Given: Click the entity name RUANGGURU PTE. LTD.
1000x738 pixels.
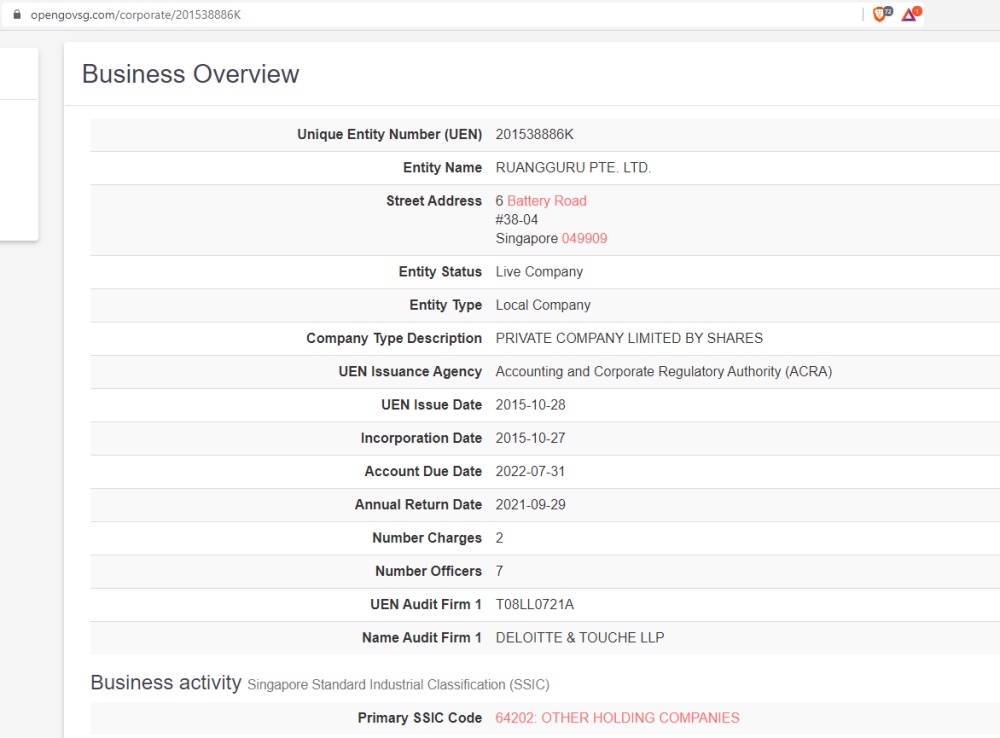Looking at the screenshot, I should [x=573, y=168].
